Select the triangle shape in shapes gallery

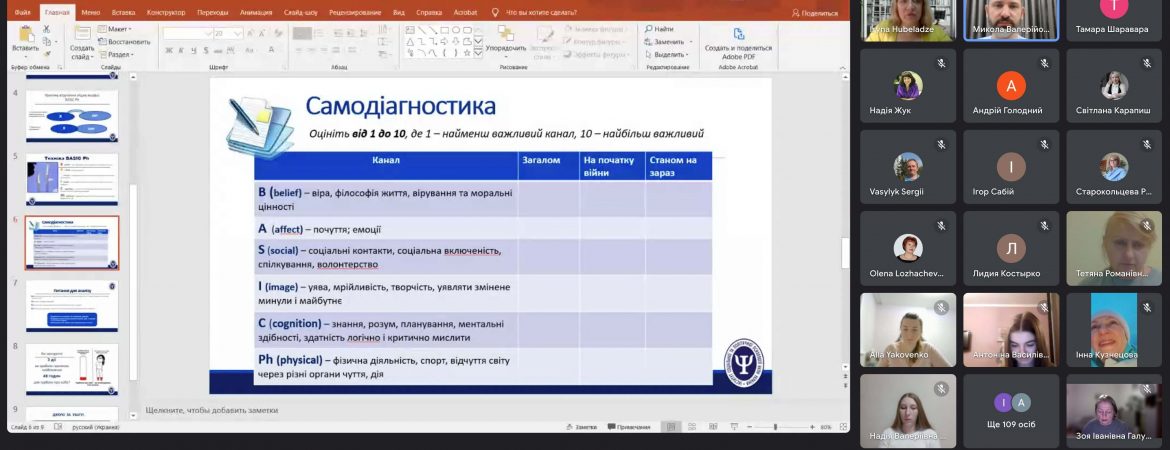(x=410, y=42)
